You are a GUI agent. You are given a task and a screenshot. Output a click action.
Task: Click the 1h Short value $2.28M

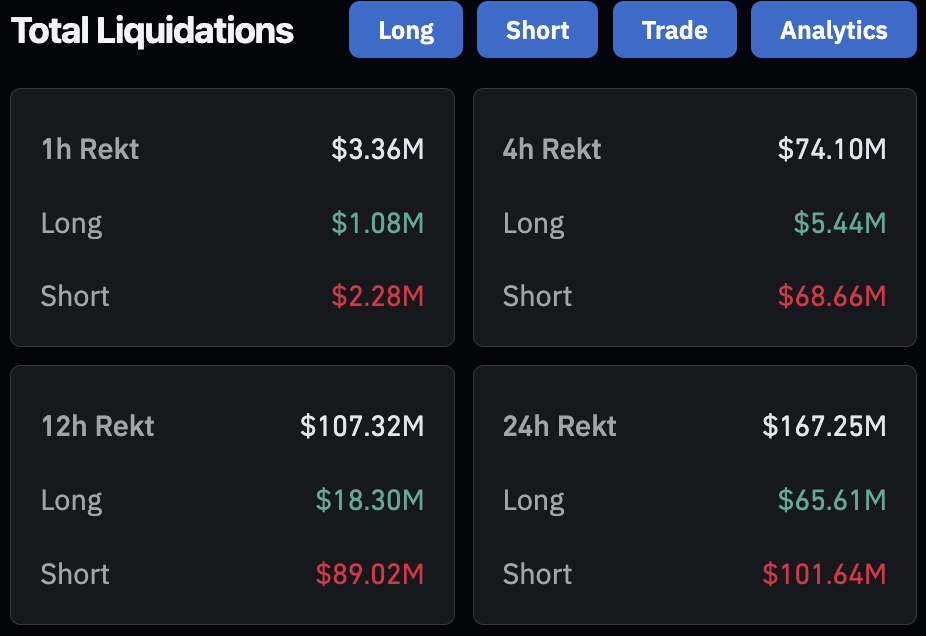coord(377,296)
